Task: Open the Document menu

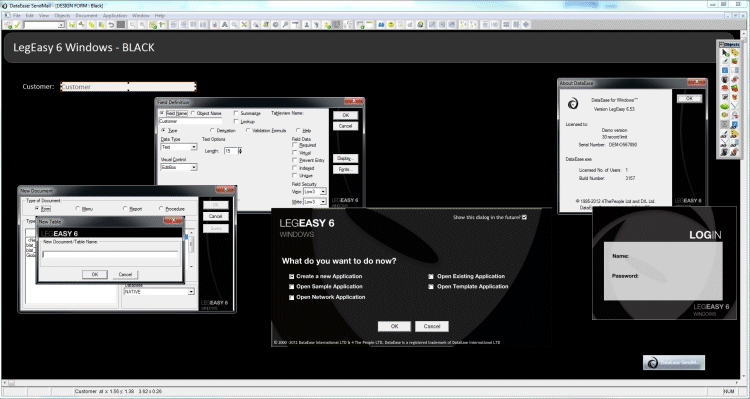Action: pos(87,15)
